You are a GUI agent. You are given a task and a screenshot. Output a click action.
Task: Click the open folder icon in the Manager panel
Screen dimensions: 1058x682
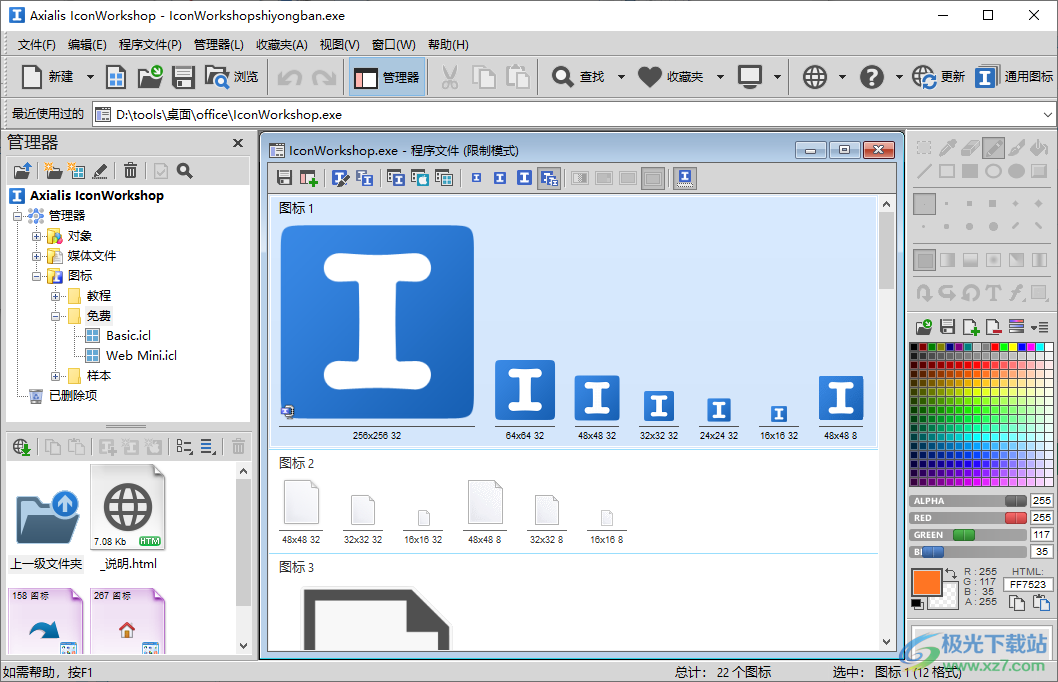coord(23,171)
